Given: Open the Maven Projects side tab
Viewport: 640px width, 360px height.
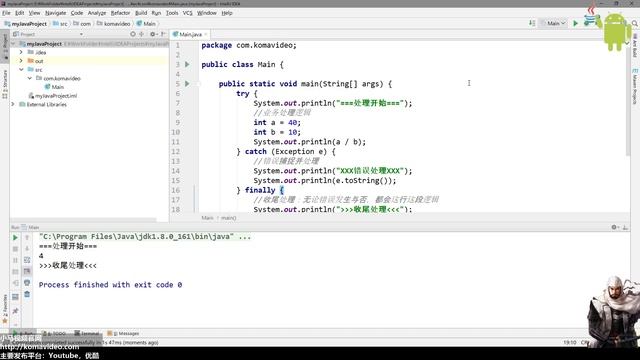Looking at the screenshot, I should [x=635, y=86].
